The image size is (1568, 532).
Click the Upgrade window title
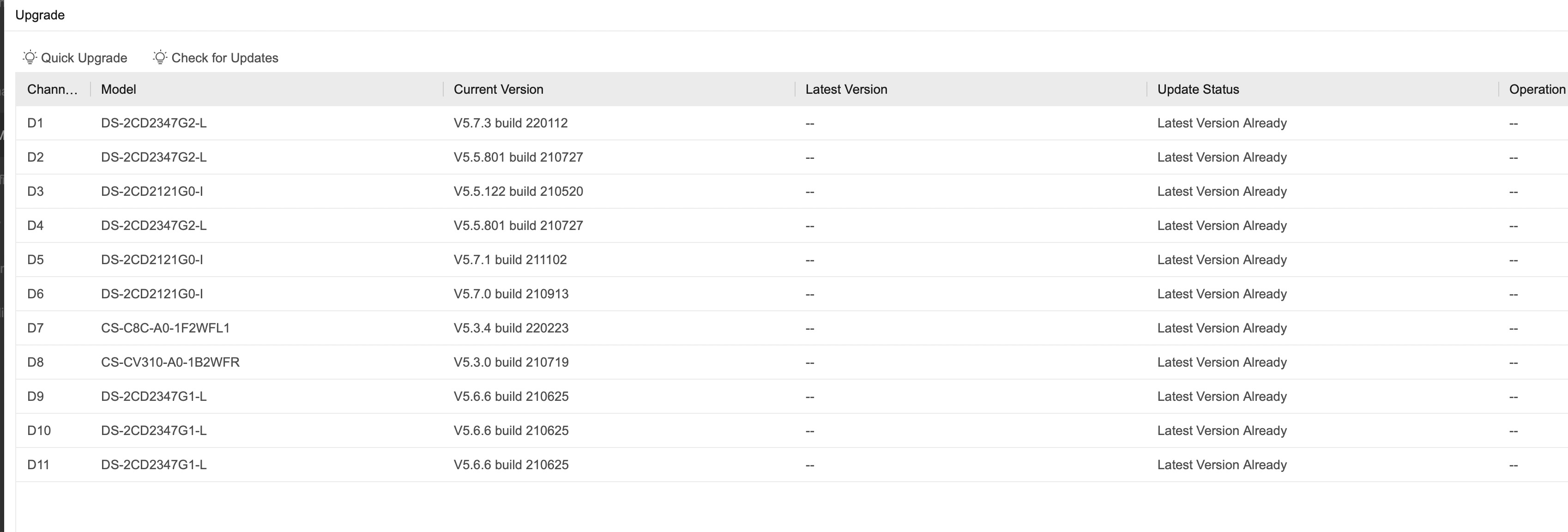pos(40,15)
